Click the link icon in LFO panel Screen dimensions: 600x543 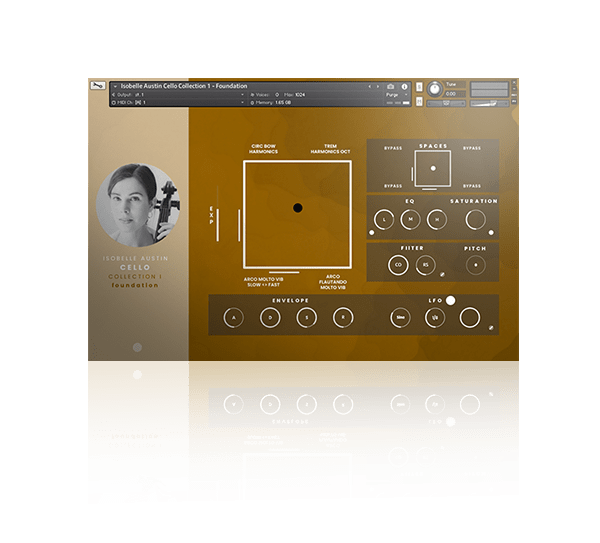(491, 328)
